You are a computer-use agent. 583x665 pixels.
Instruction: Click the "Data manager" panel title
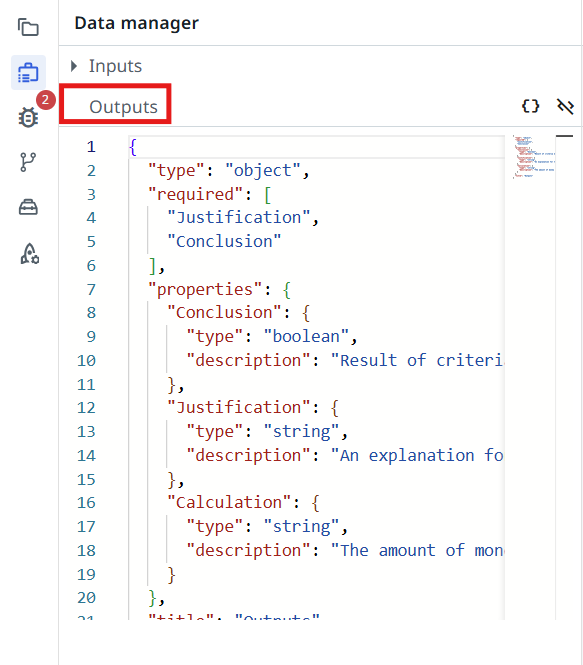137,22
